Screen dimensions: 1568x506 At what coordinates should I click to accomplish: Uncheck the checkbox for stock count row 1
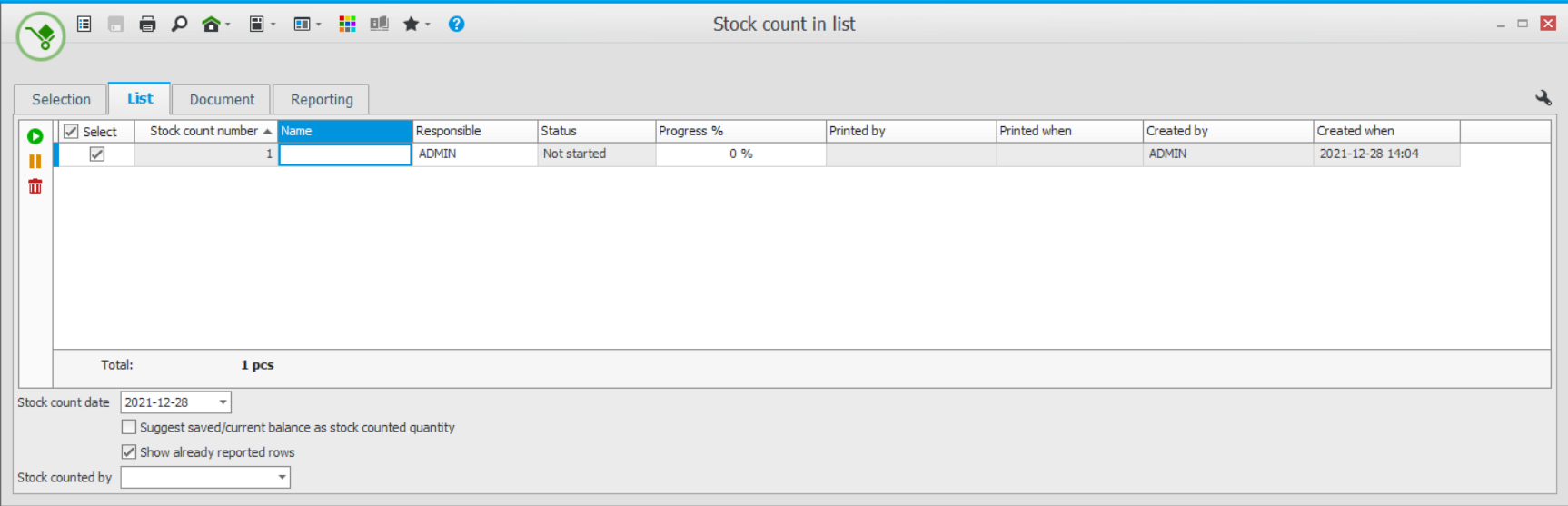(97, 154)
